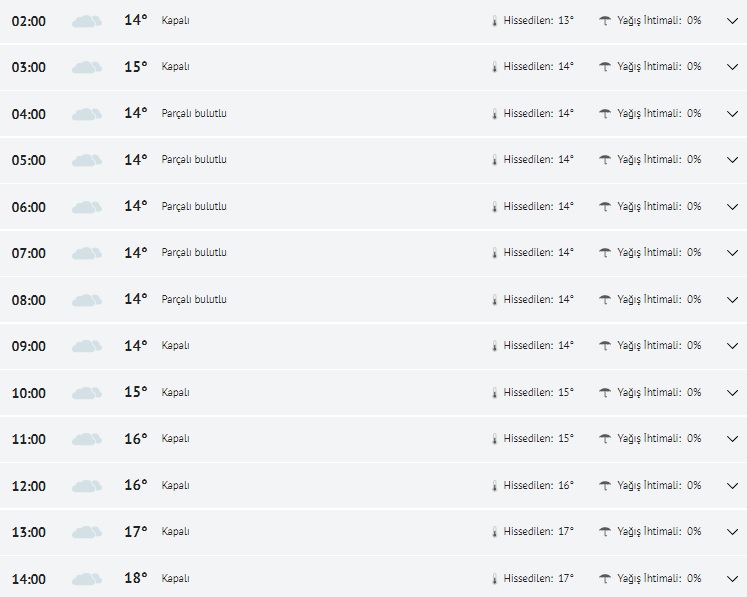
Task: Click the thermometer icon in the 13:00 row
Action: (x=494, y=532)
